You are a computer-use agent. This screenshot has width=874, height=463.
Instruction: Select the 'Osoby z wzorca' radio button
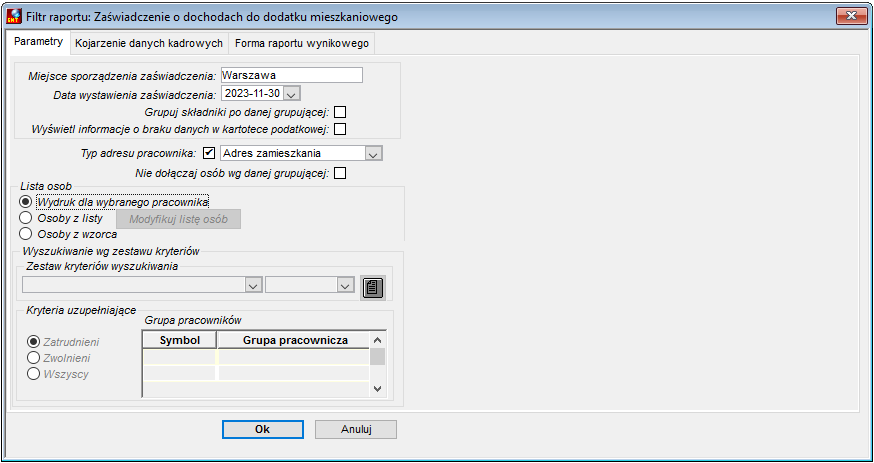tap(26, 234)
